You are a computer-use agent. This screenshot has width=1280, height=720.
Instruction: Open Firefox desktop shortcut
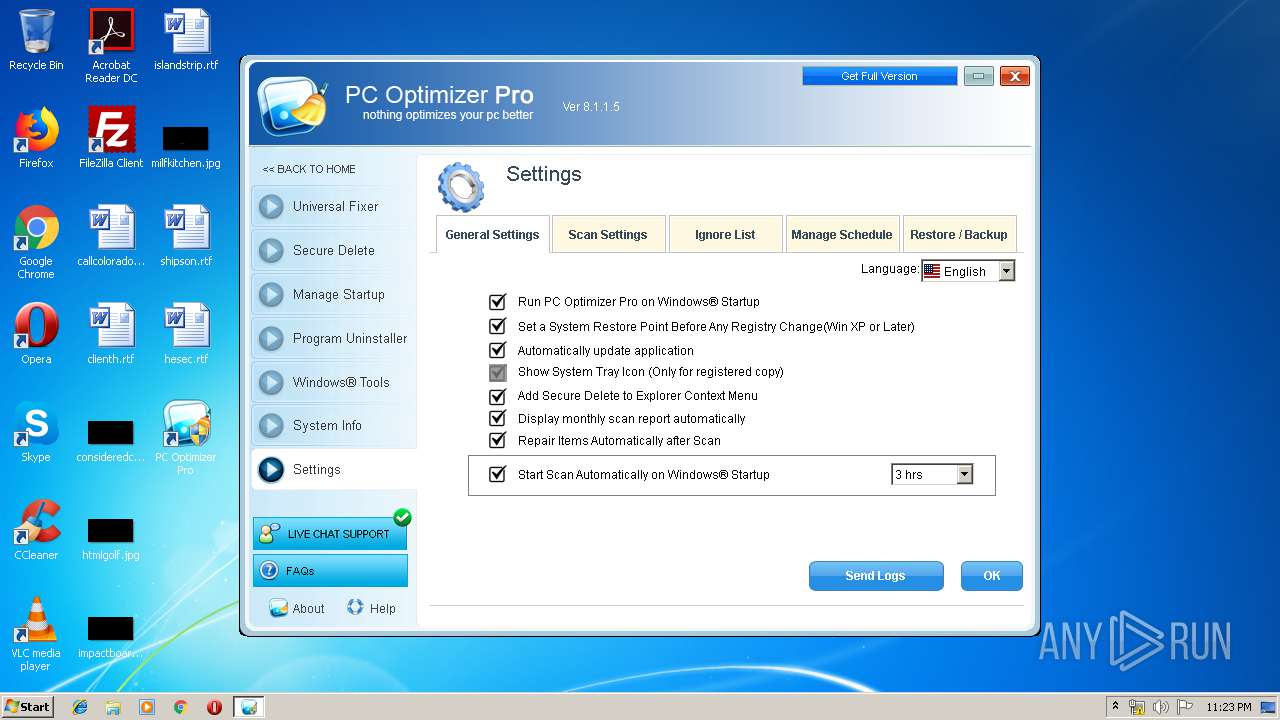(36, 138)
